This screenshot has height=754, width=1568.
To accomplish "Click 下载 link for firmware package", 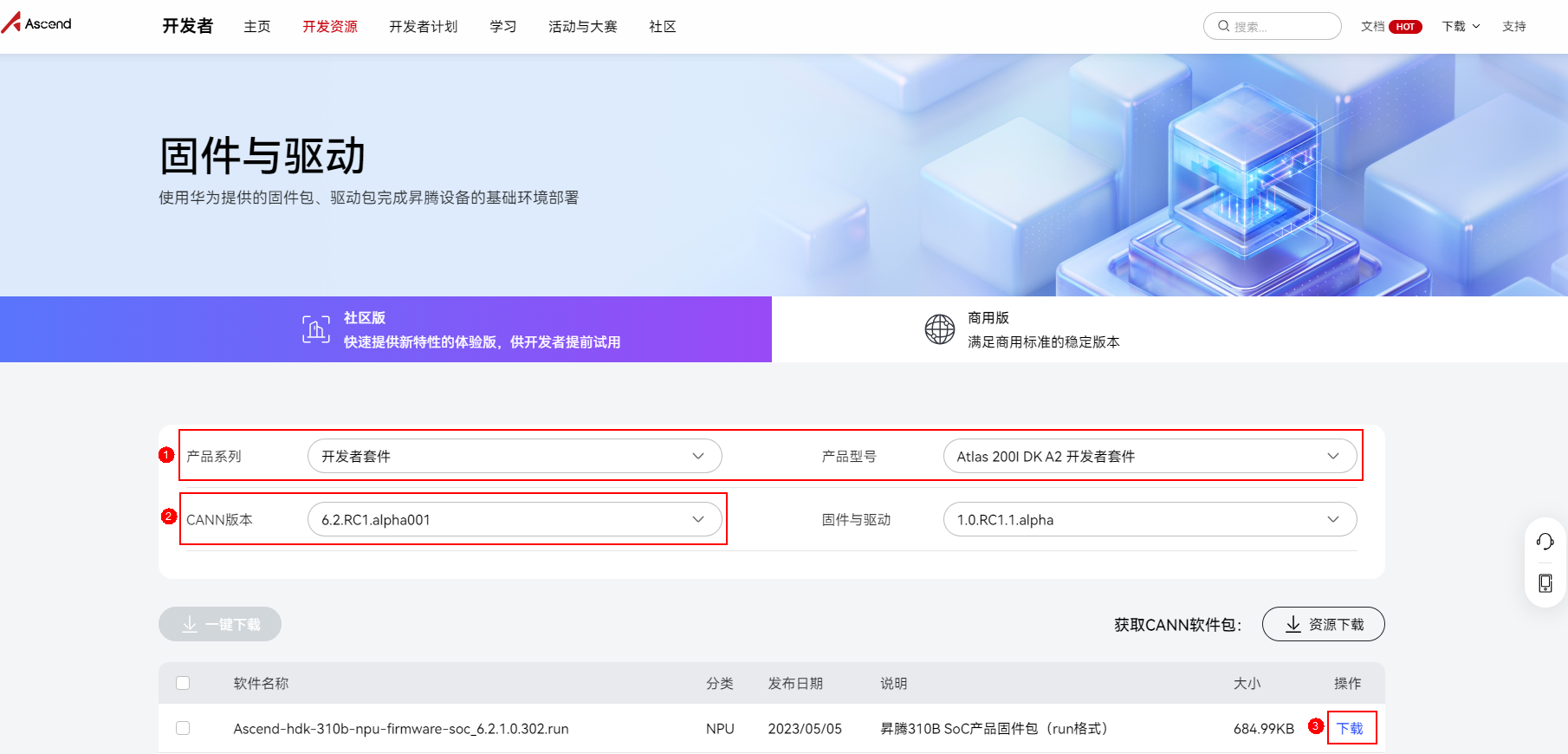I will point(1350,728).
